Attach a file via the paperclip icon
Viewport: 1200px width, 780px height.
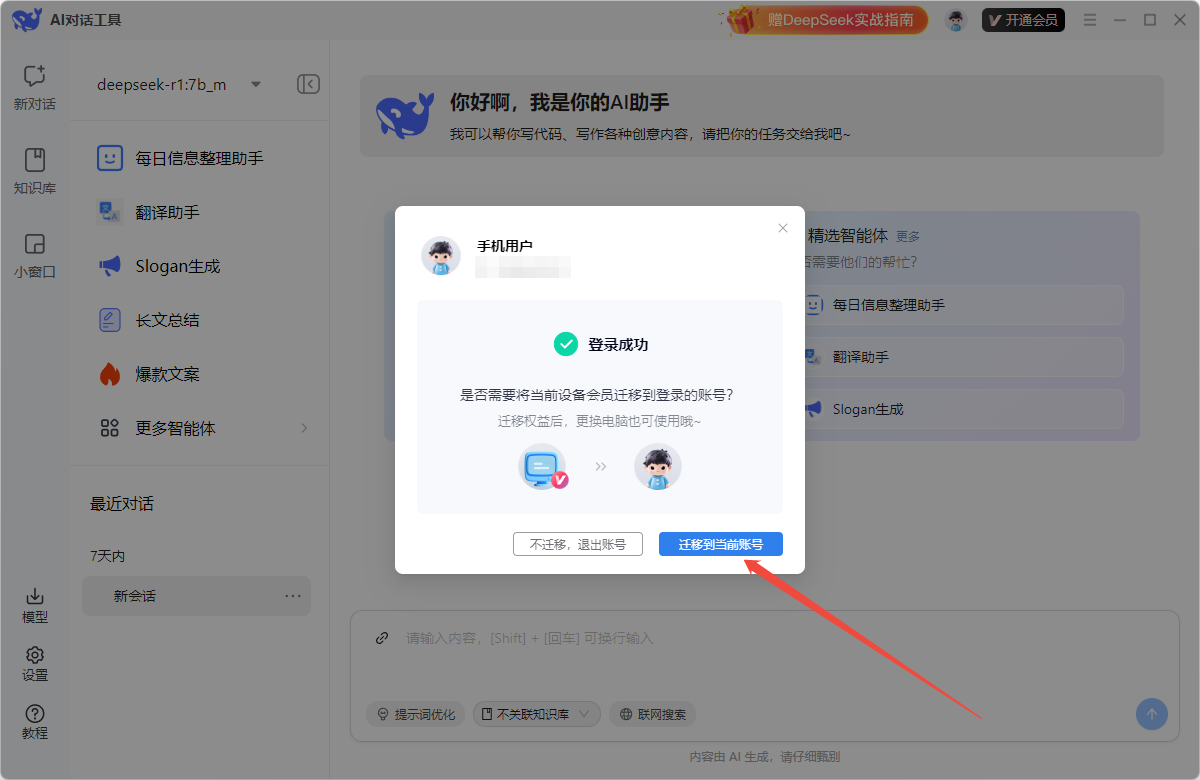(x=381, y=638)
